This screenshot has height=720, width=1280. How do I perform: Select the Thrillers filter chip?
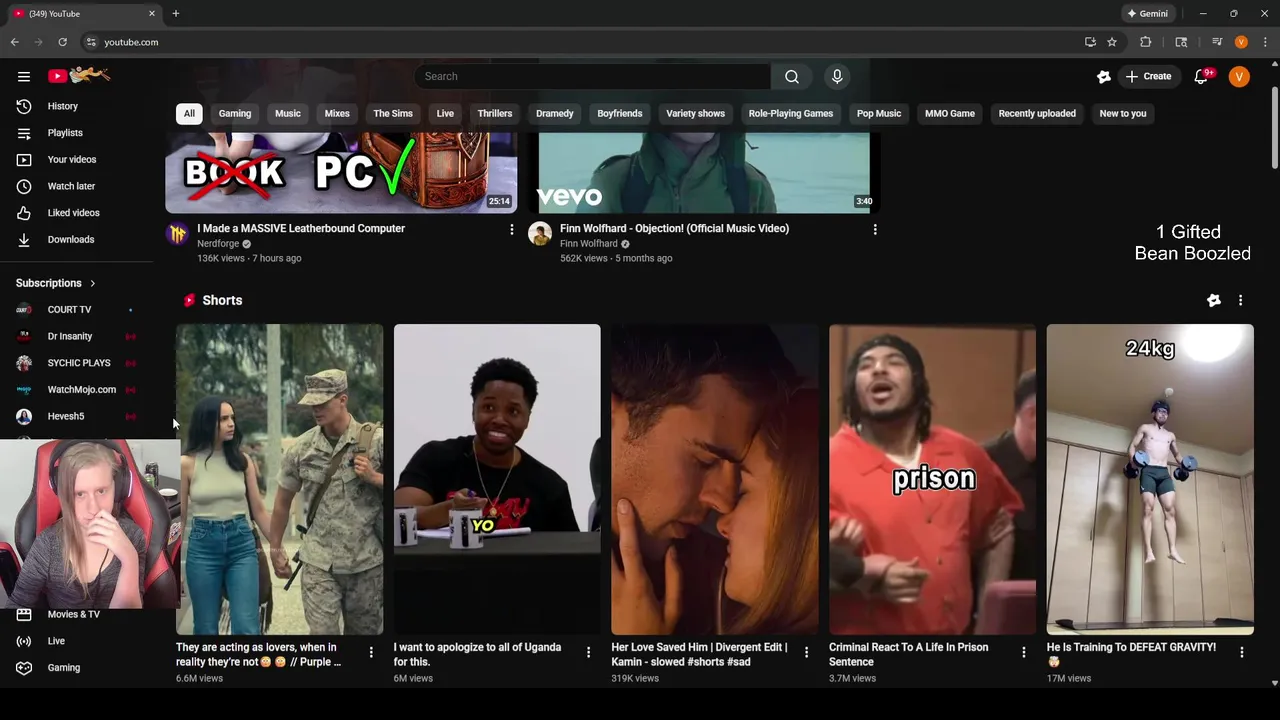(x=495, y=113)
